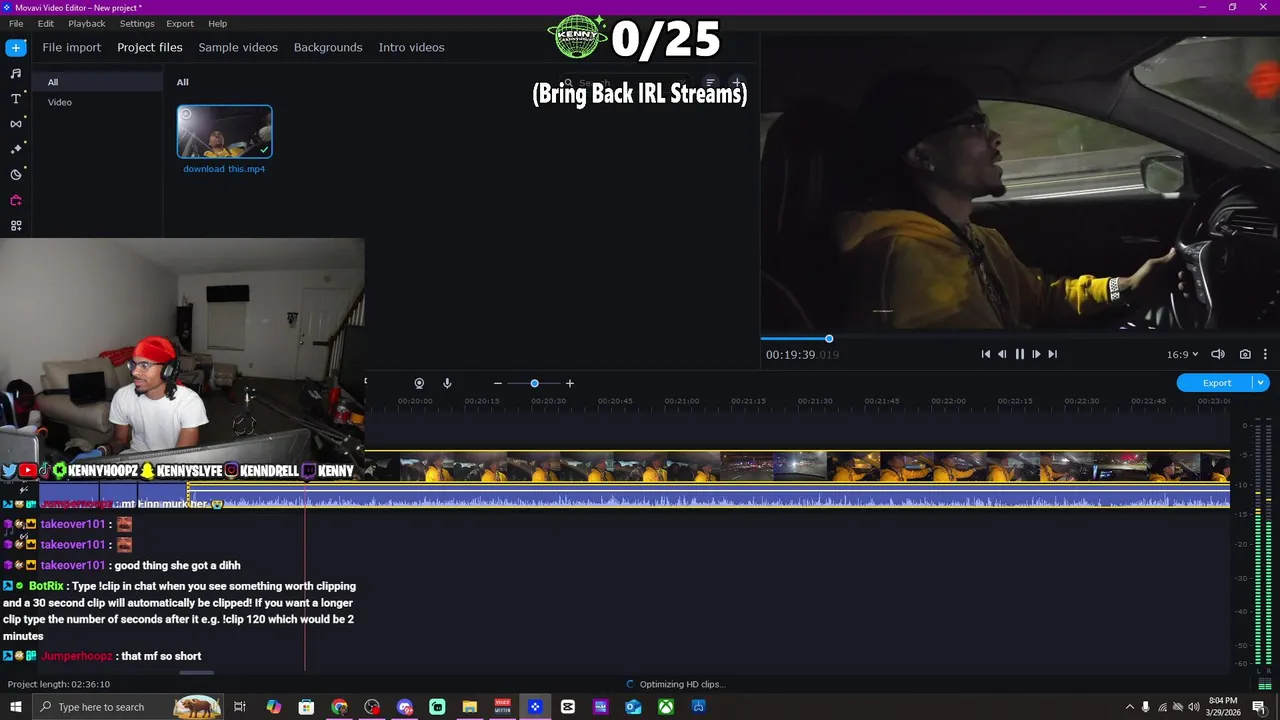Click the timeline video track clip strip
This screenshot has width=1280, height=720.
(x=796, y=467)
